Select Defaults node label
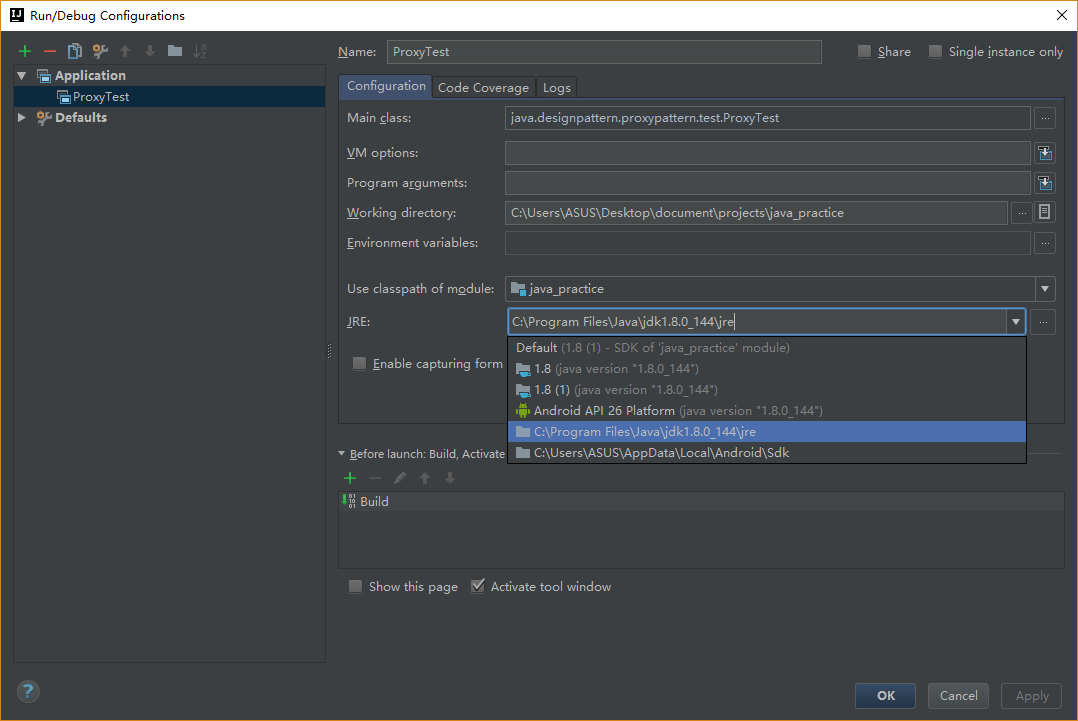The width and height of the screenshot is (1078, 721). click(81, 118)
